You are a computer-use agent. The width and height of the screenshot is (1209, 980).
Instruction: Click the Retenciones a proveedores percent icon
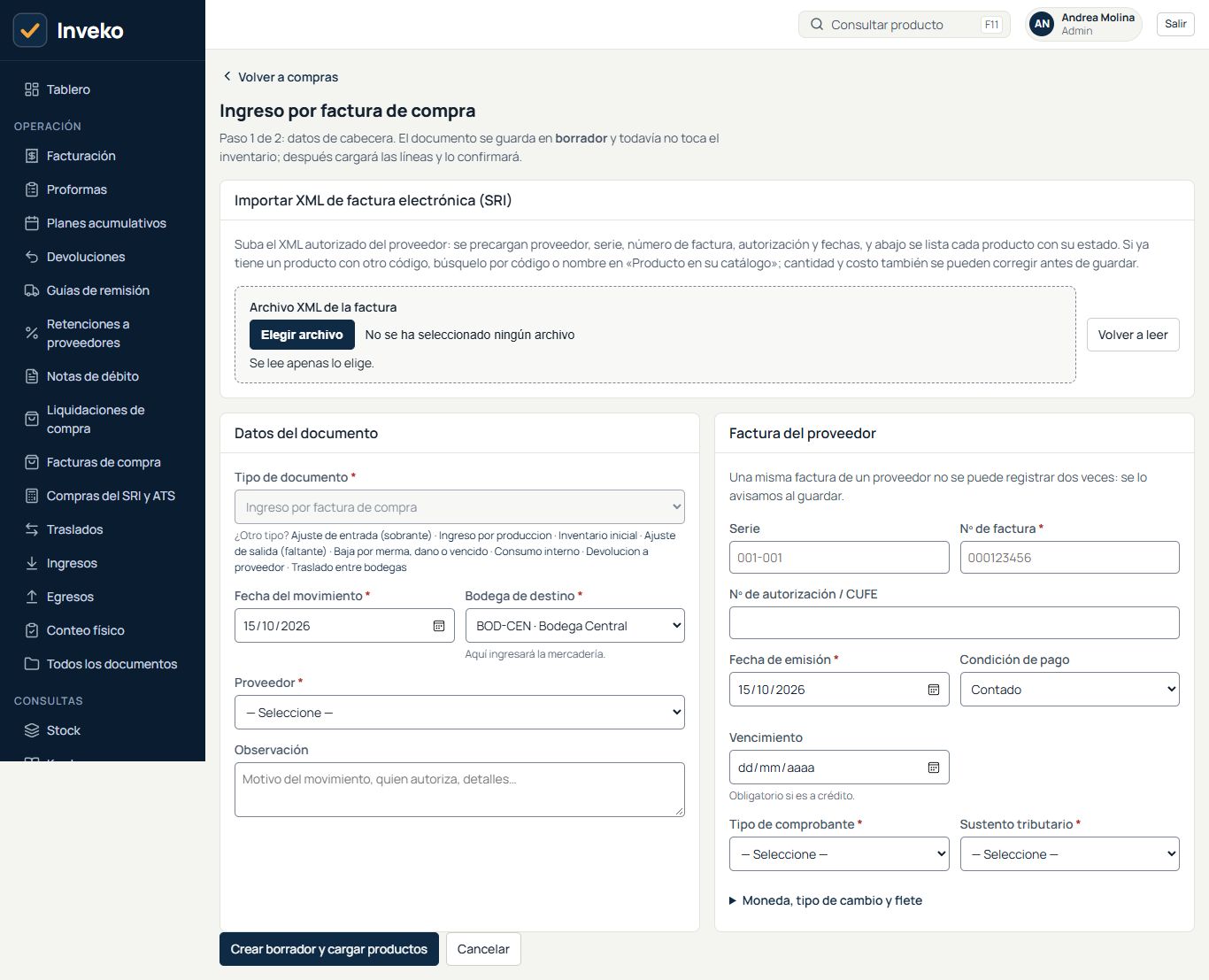click(x=32, y=333)
